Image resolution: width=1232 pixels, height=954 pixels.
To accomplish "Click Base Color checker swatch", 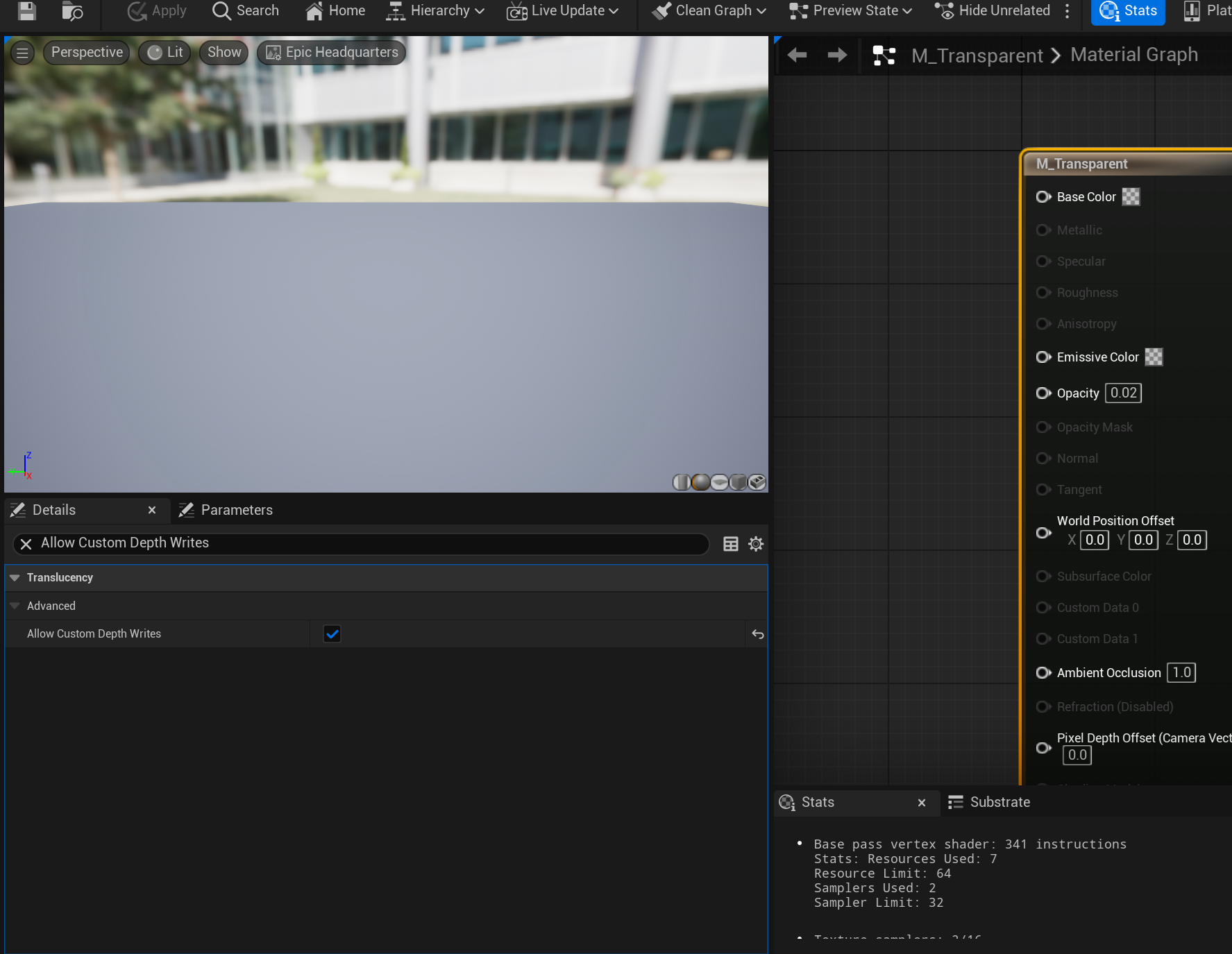I will (1131, 197).
